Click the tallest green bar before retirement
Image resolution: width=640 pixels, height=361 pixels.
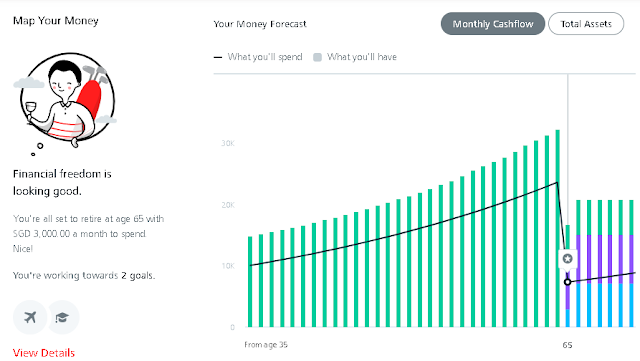click(x=558, y=229)
